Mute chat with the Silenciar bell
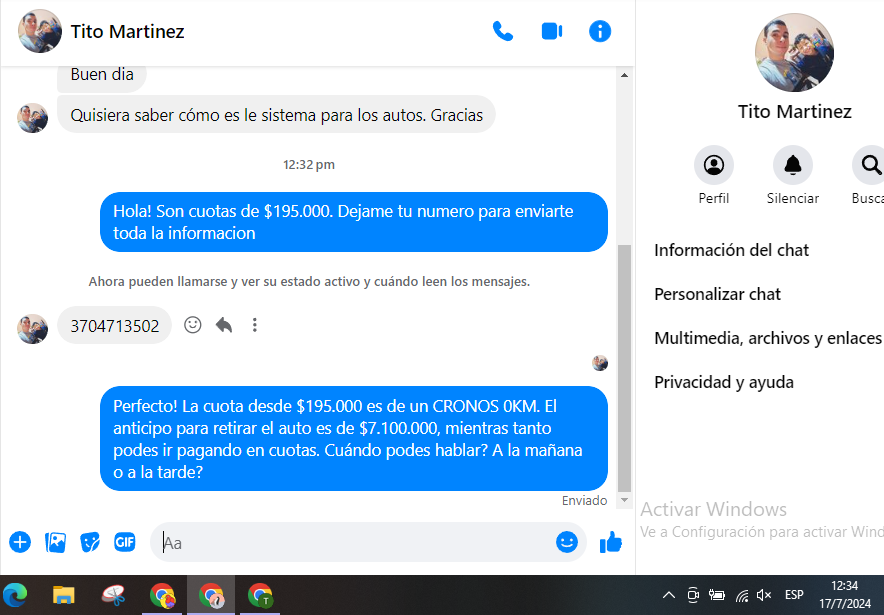 pos(793,165)
